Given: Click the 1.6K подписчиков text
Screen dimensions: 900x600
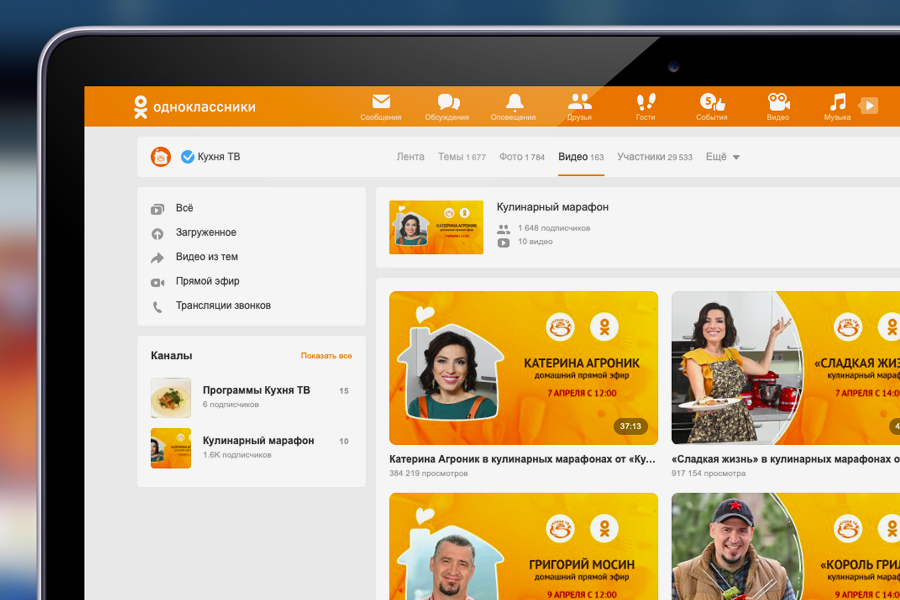Looking at the screenshot, I should click(237, 455).
